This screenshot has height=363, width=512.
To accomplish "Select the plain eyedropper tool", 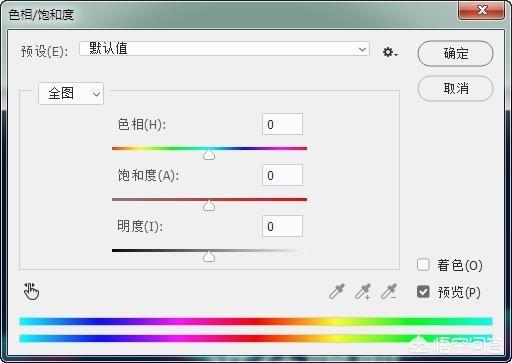I will point(337,292).
